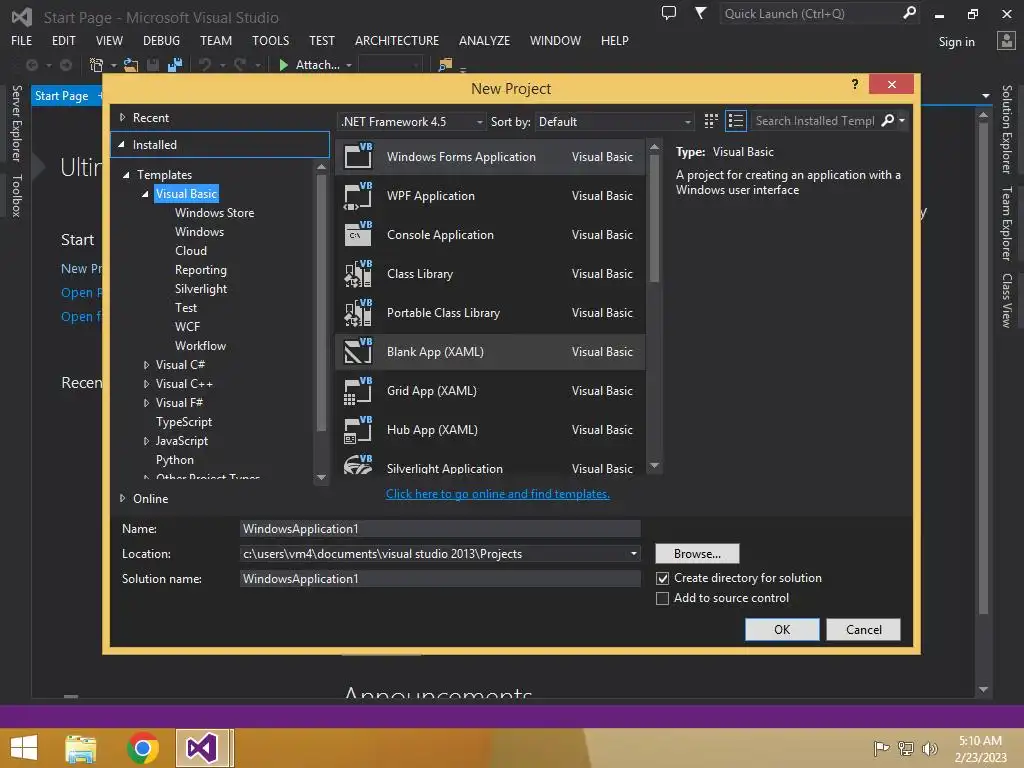Open the FILE menu
The image size is (1024, 768).
(22, 40)
